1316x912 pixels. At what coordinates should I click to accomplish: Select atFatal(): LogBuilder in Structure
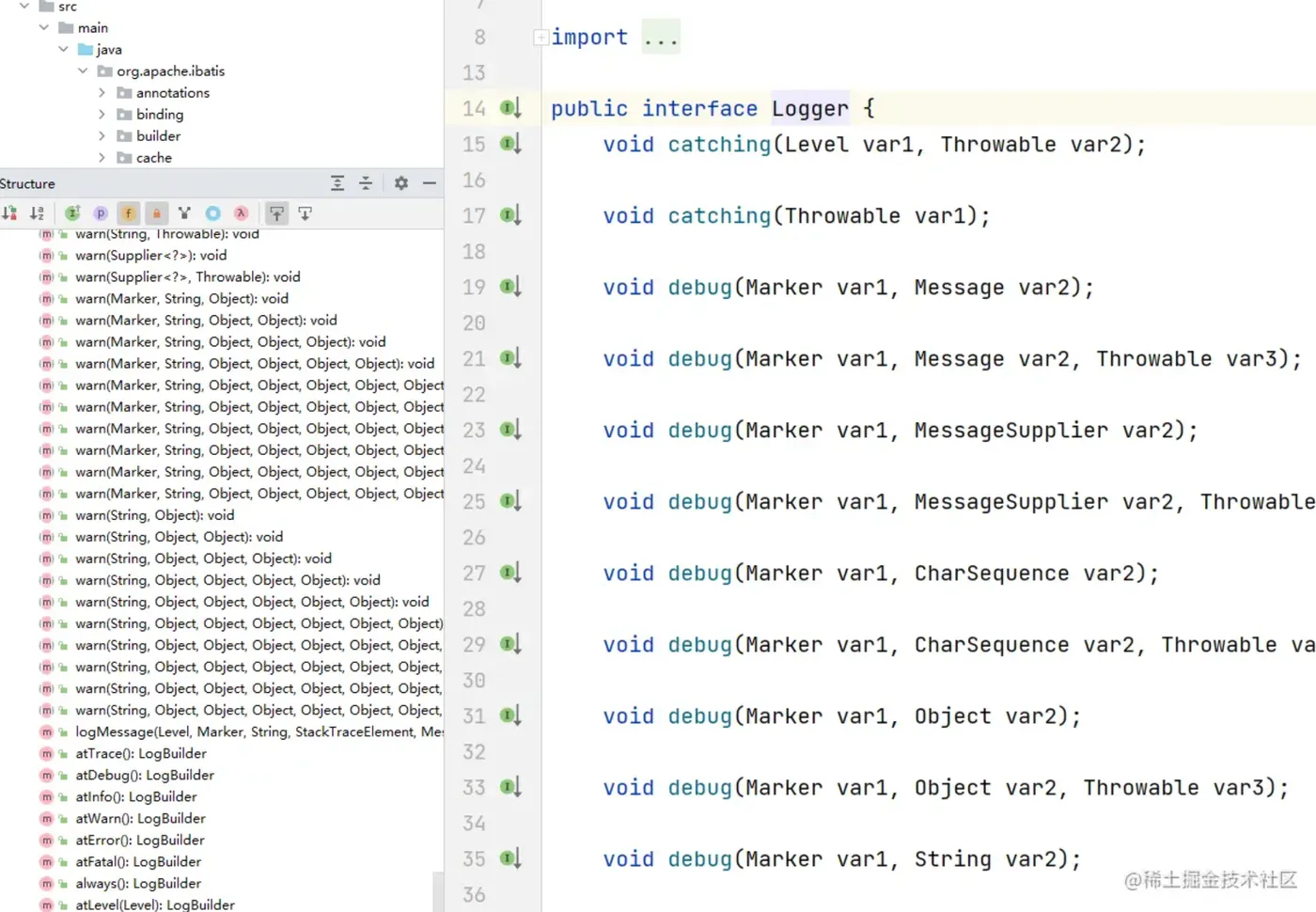pos(138,861)
